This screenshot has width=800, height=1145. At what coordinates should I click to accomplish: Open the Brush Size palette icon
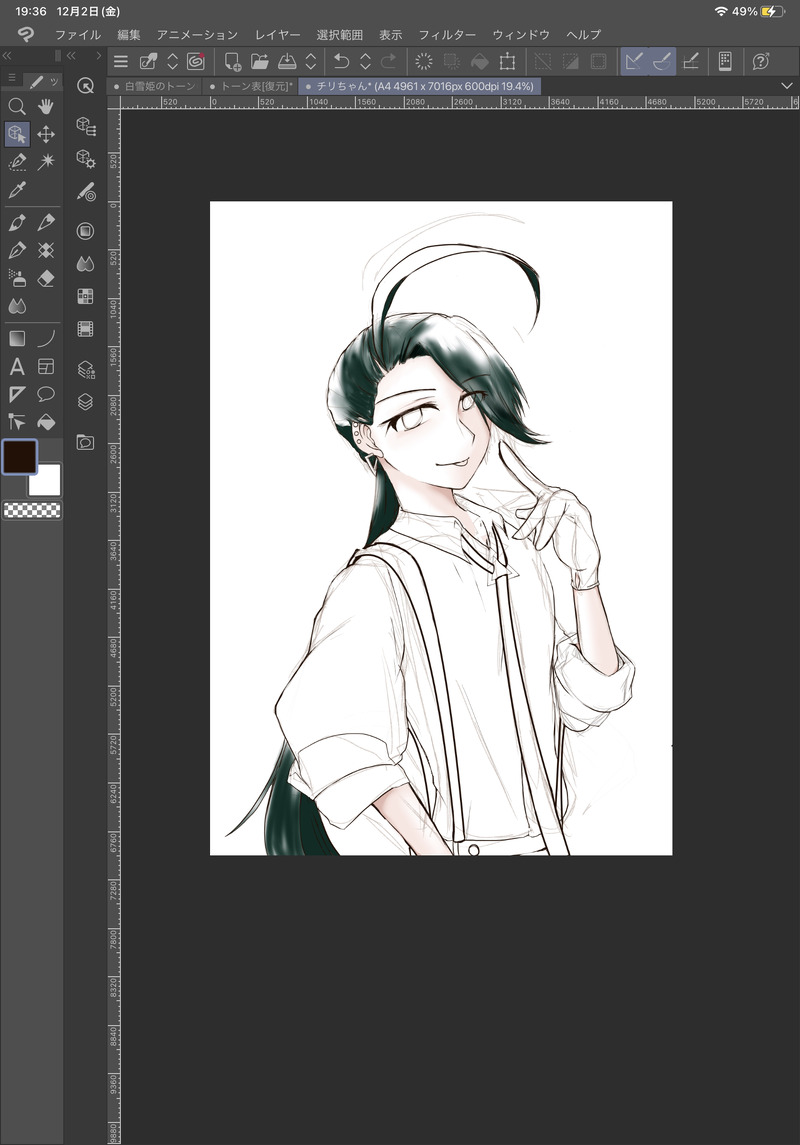85,192
